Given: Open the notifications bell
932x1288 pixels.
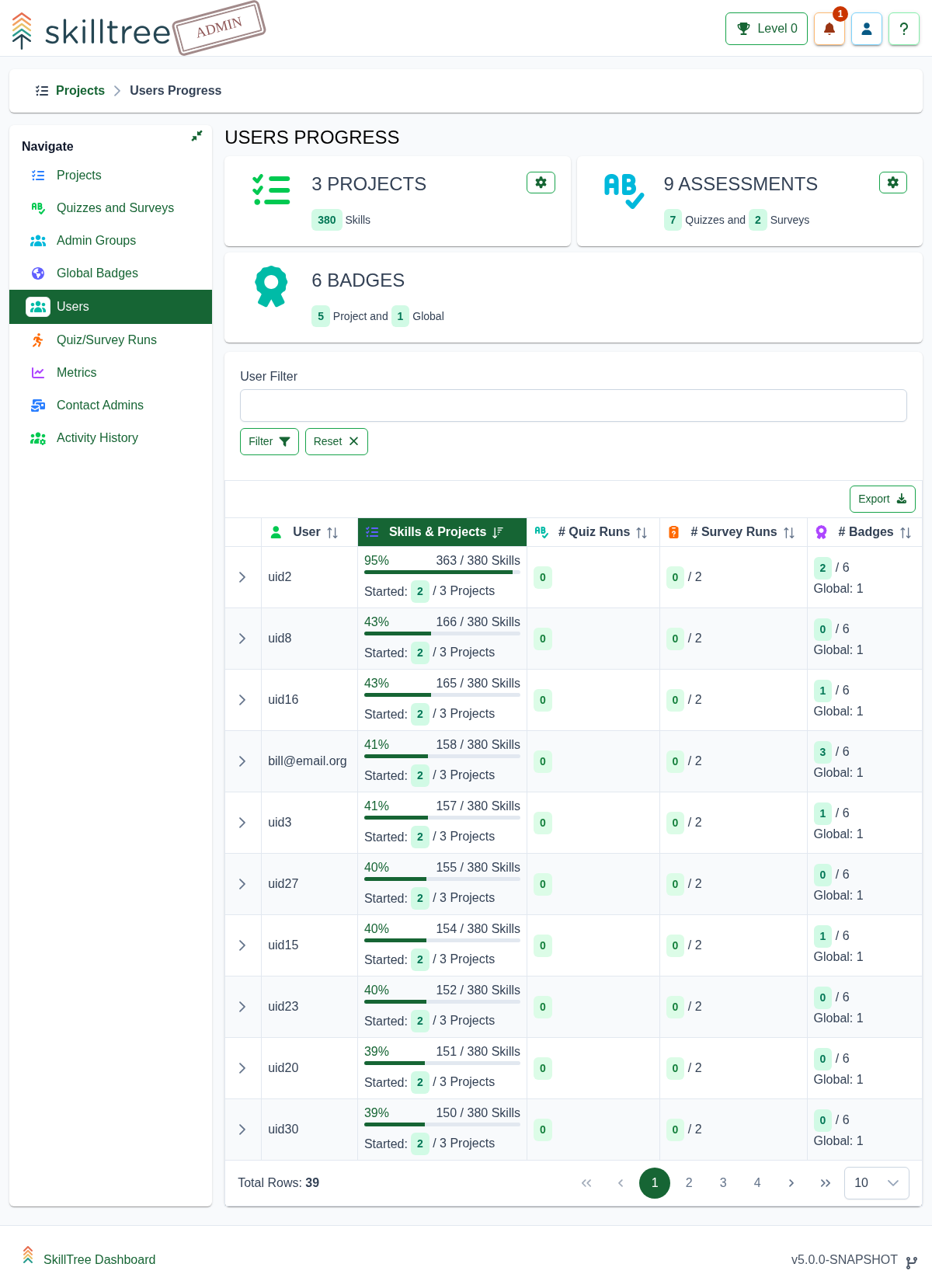Looking at the screenshot, I should point(829,29).
